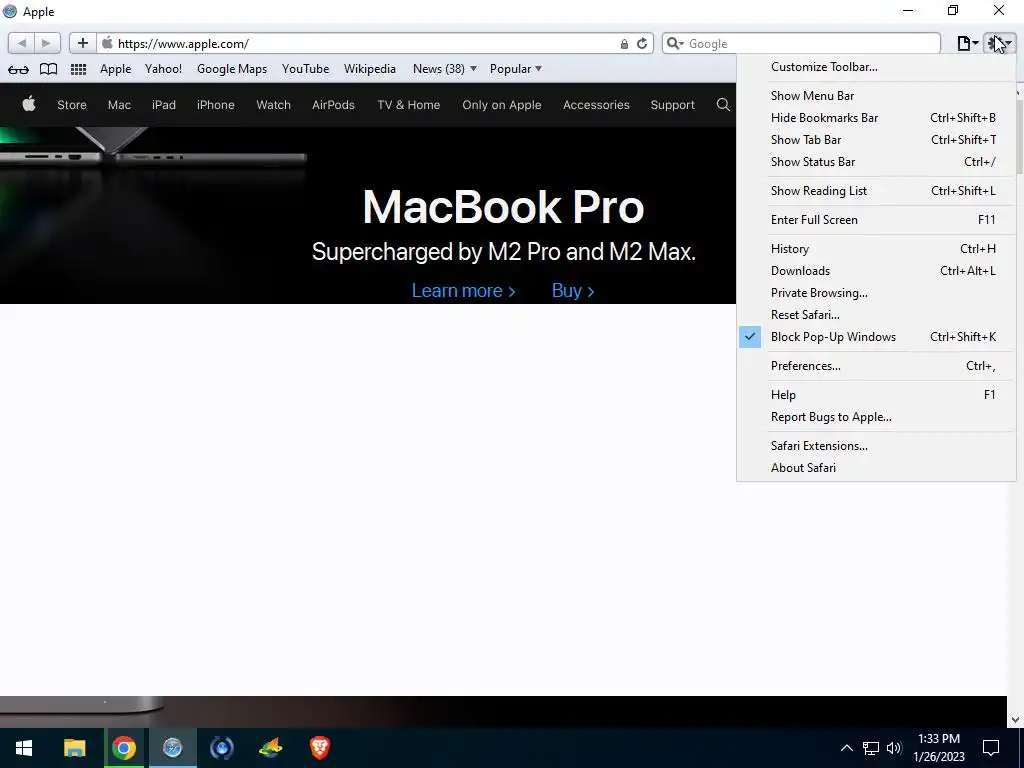Select Show Status Bar
Screen dimensions: 1024x768
pyautogui.click(x=876, y=162)
